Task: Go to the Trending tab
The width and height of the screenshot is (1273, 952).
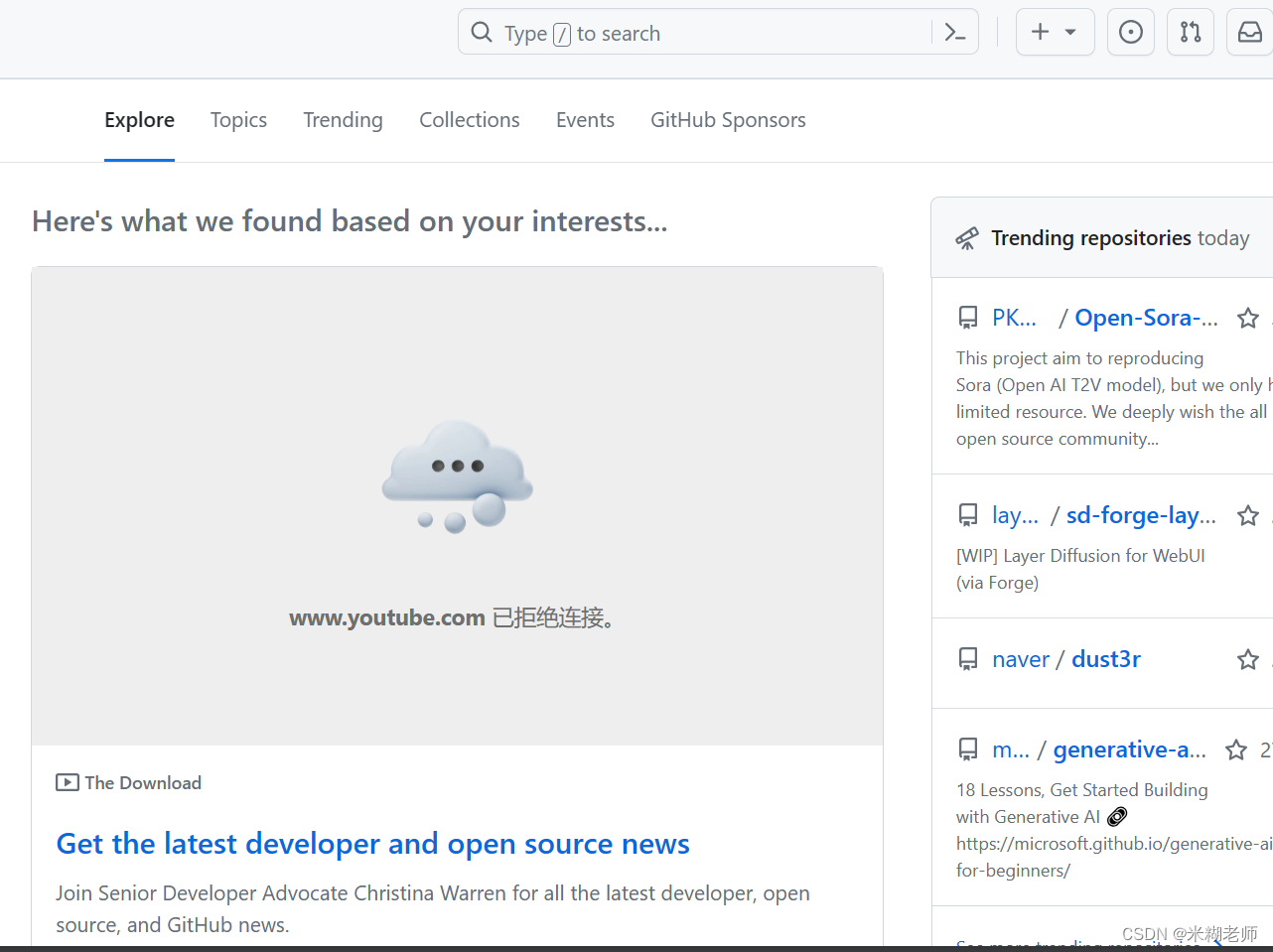Action: 343,120
